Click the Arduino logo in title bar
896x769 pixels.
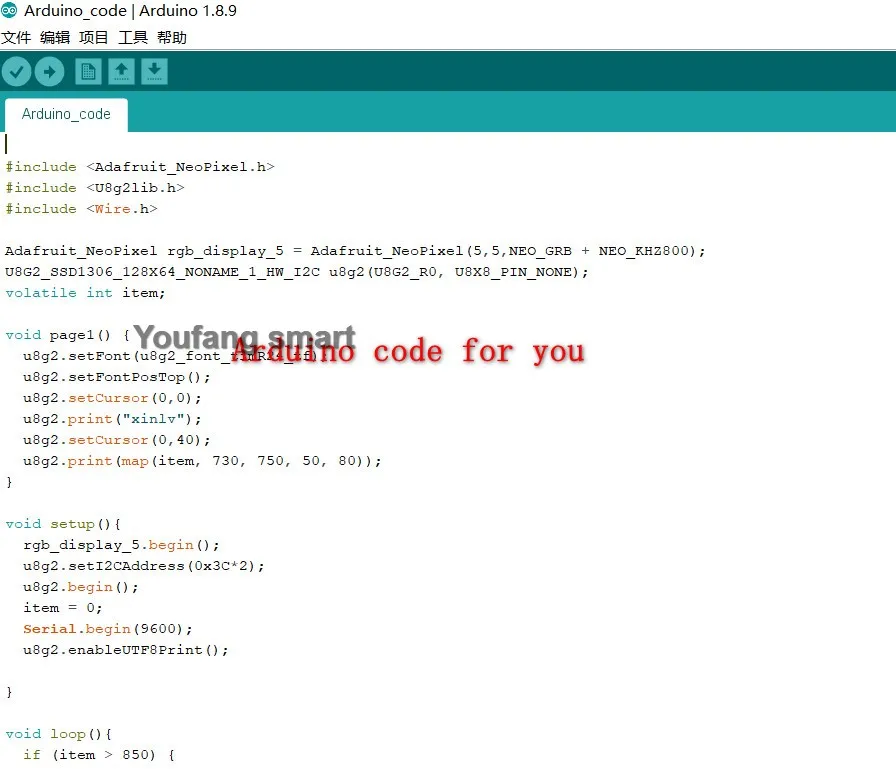(9, 10)
